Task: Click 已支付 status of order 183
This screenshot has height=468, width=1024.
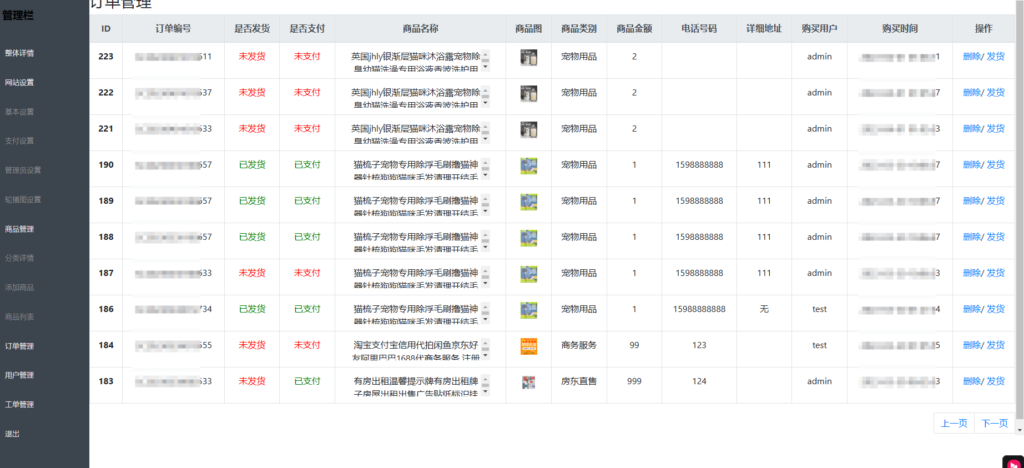Action: point(307,381)
